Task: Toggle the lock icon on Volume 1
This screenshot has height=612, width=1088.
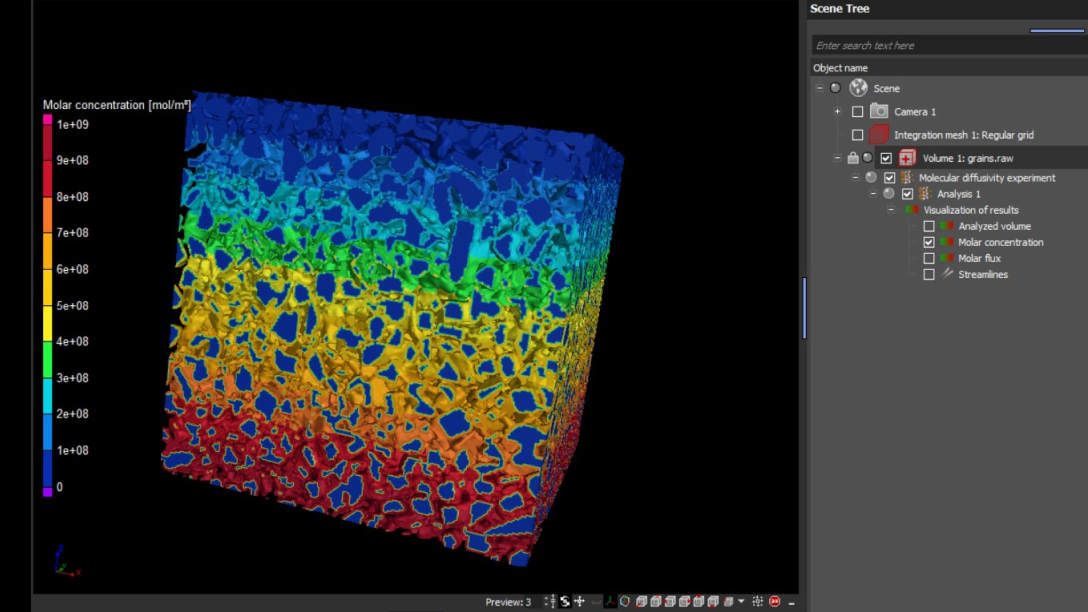Action: [853, 158]
